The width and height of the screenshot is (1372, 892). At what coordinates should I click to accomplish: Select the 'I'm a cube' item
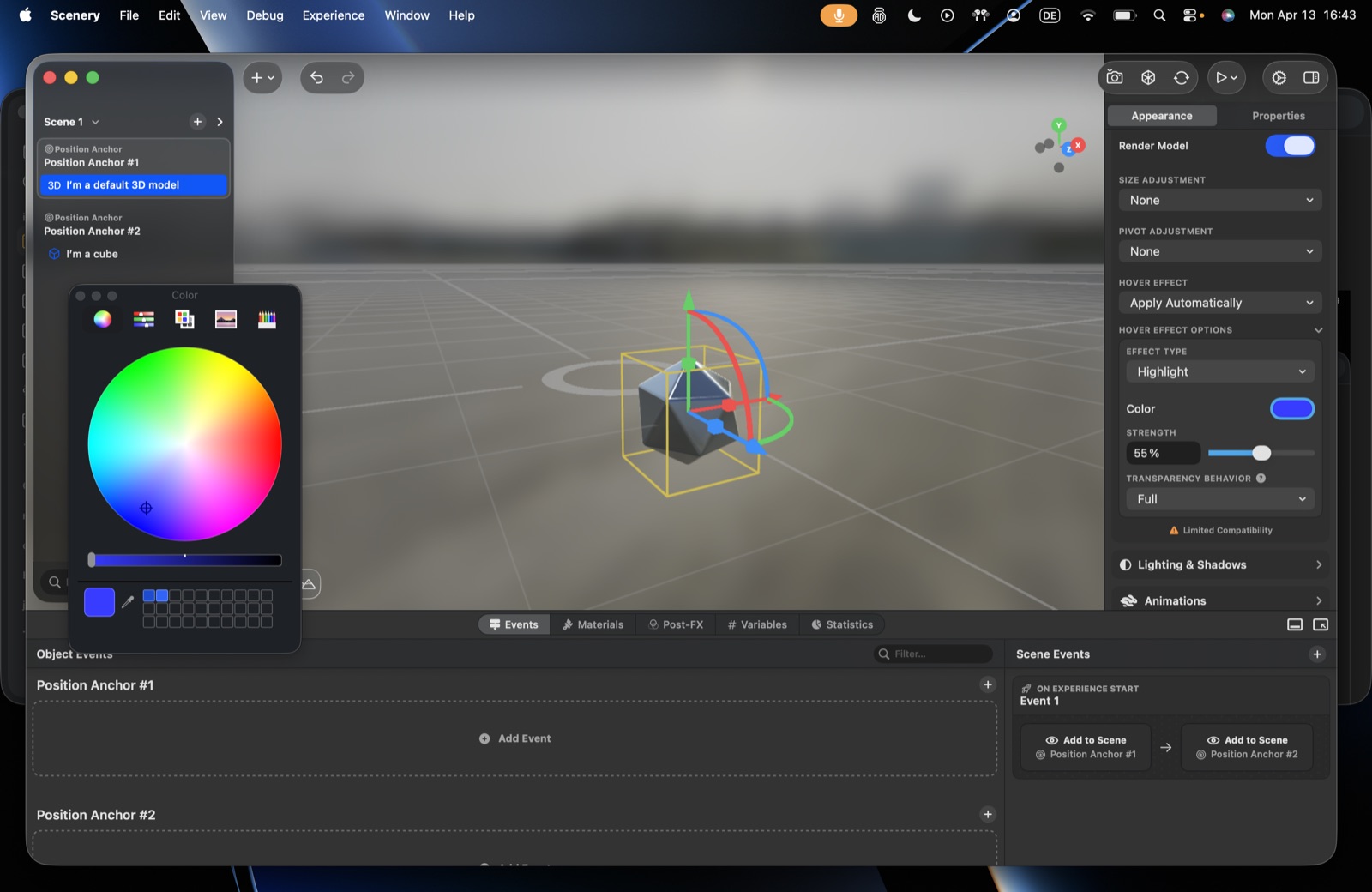pos(134,254)
